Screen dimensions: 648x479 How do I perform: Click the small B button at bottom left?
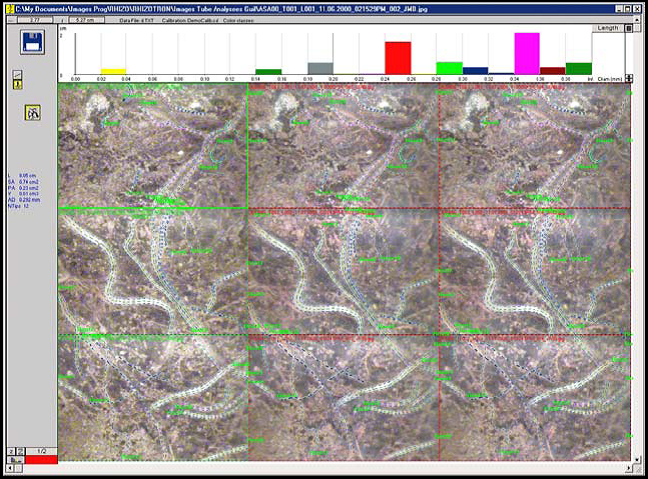tap(13, 461)
